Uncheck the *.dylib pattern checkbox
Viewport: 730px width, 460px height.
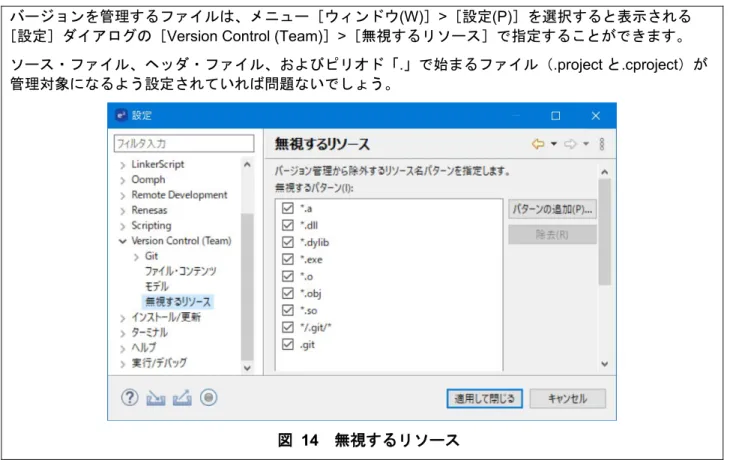coord(288,242)
